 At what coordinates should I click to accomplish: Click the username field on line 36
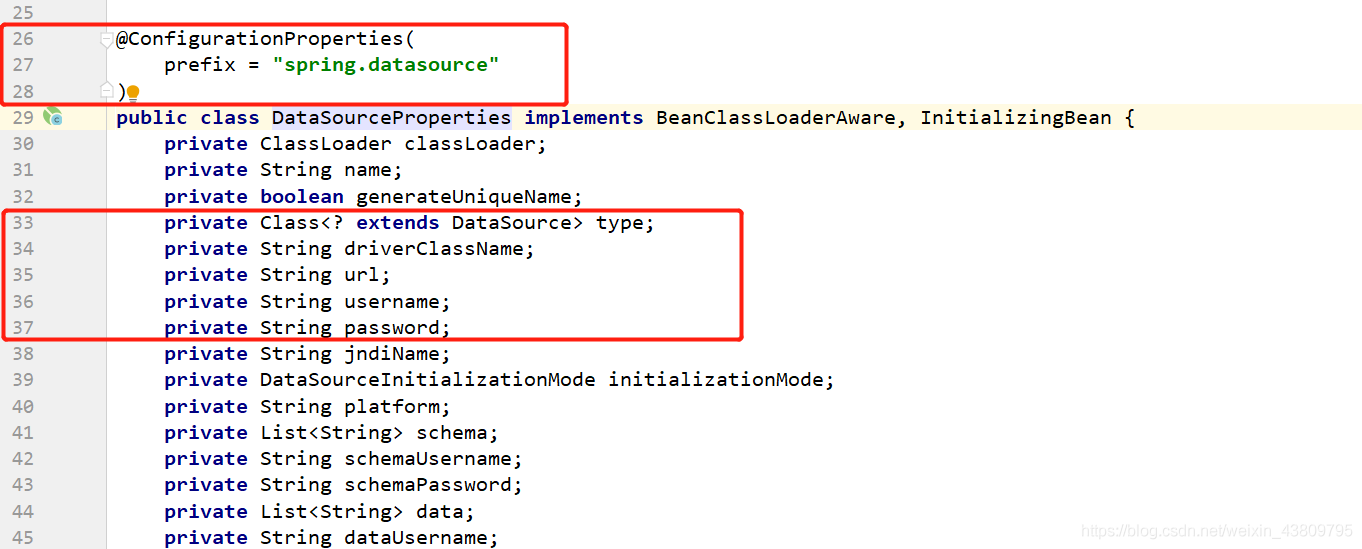[392, 302]
